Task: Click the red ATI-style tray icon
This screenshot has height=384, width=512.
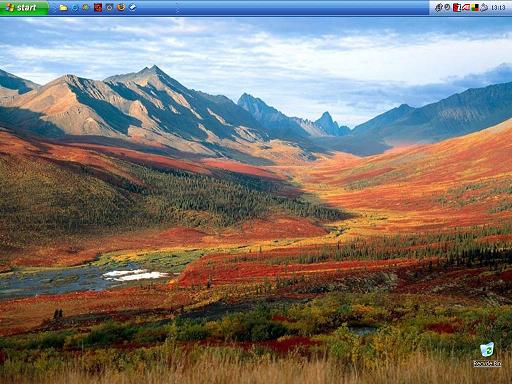Action: click(466, 7)
